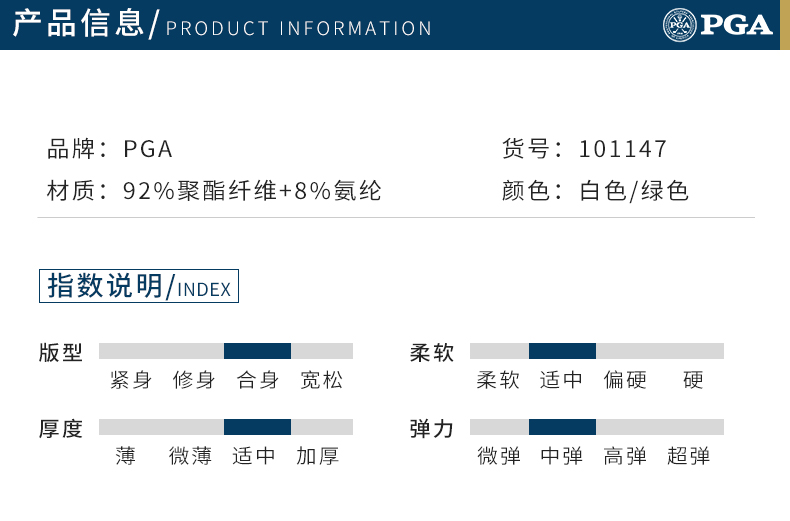Click the PRODUCT INFORMATION heading text
Viewport: 790px width, 521px height.
point(299,28)
